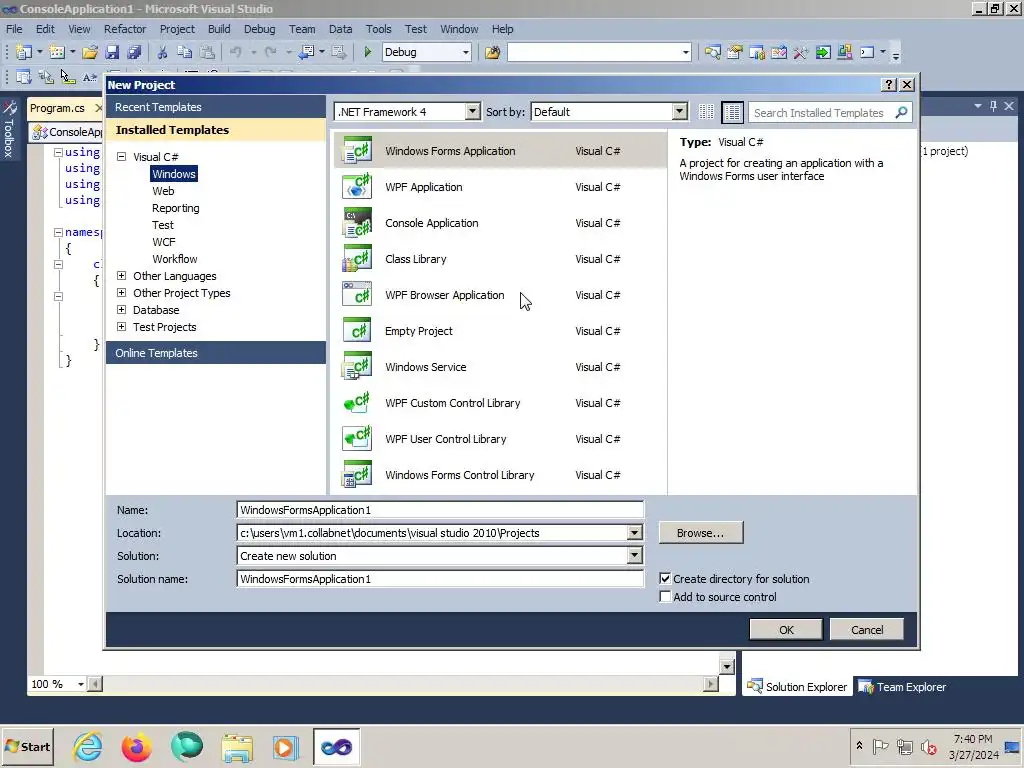The width and height of the screenshot is (1024, 768).
Task: Click the Add New Item toolbar icon
Action: click(x=57, y=52)
